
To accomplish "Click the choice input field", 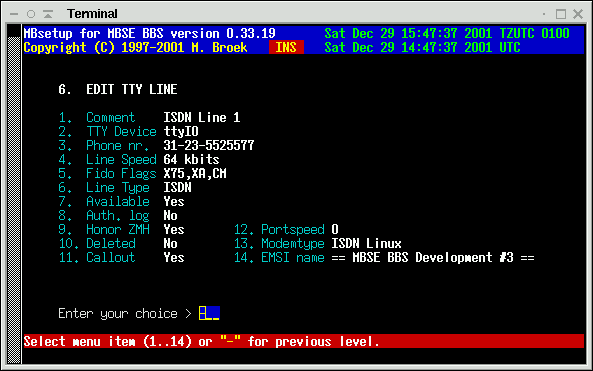I will [x=209, y=313].
